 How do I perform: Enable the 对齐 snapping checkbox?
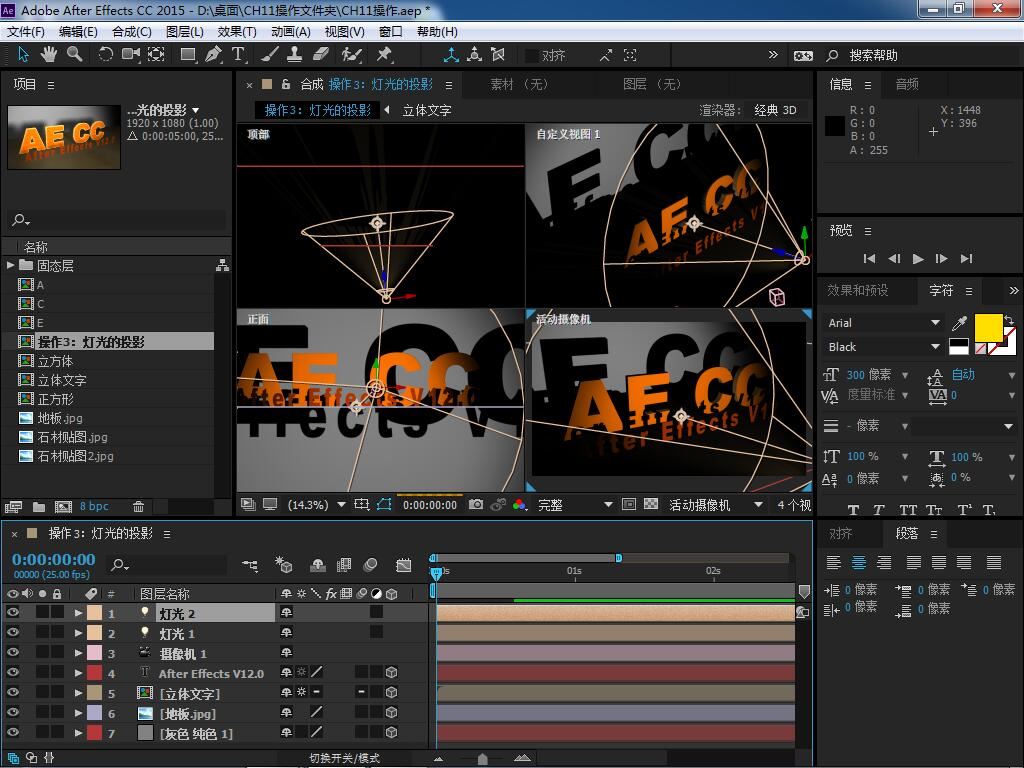[532, 56]
